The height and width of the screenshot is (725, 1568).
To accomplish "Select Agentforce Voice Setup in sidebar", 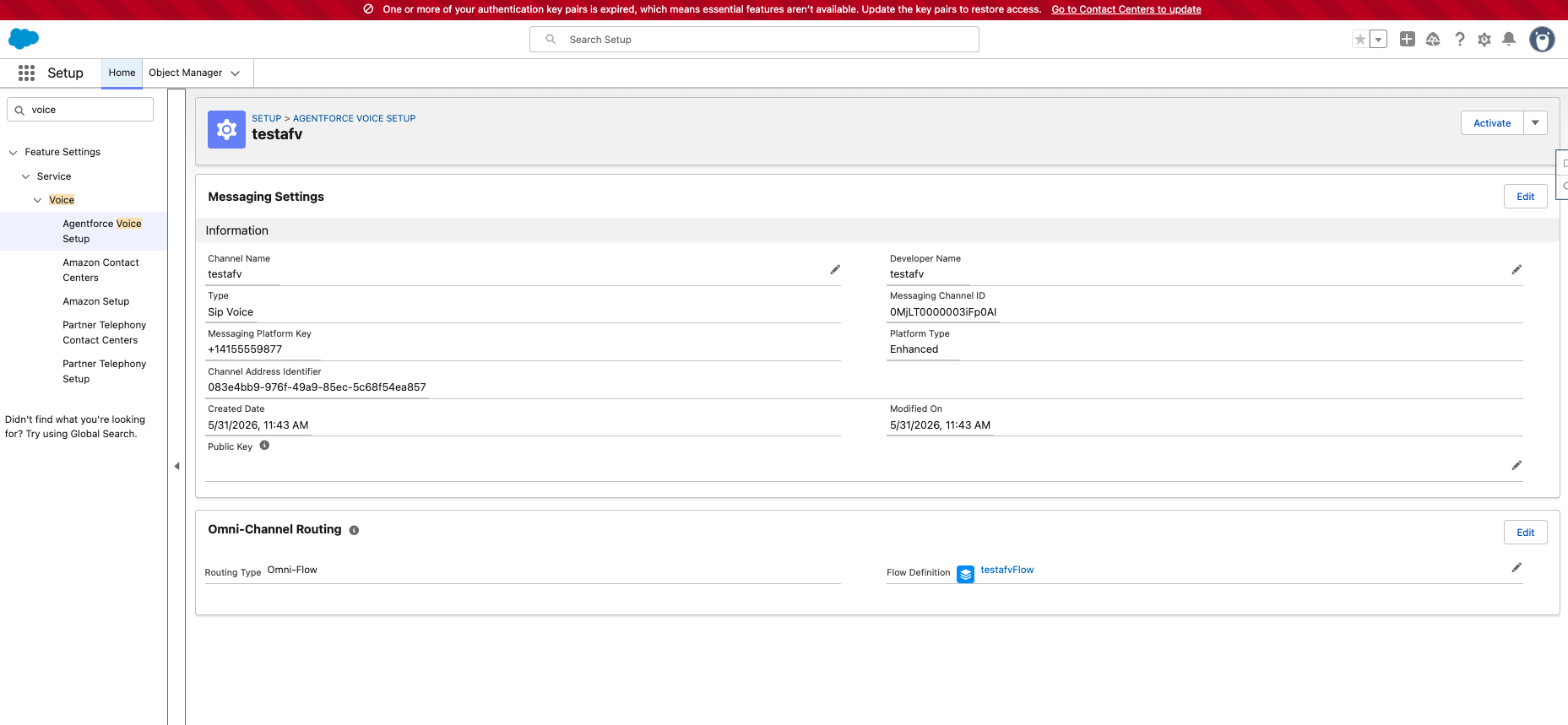I will coord(84,231).
